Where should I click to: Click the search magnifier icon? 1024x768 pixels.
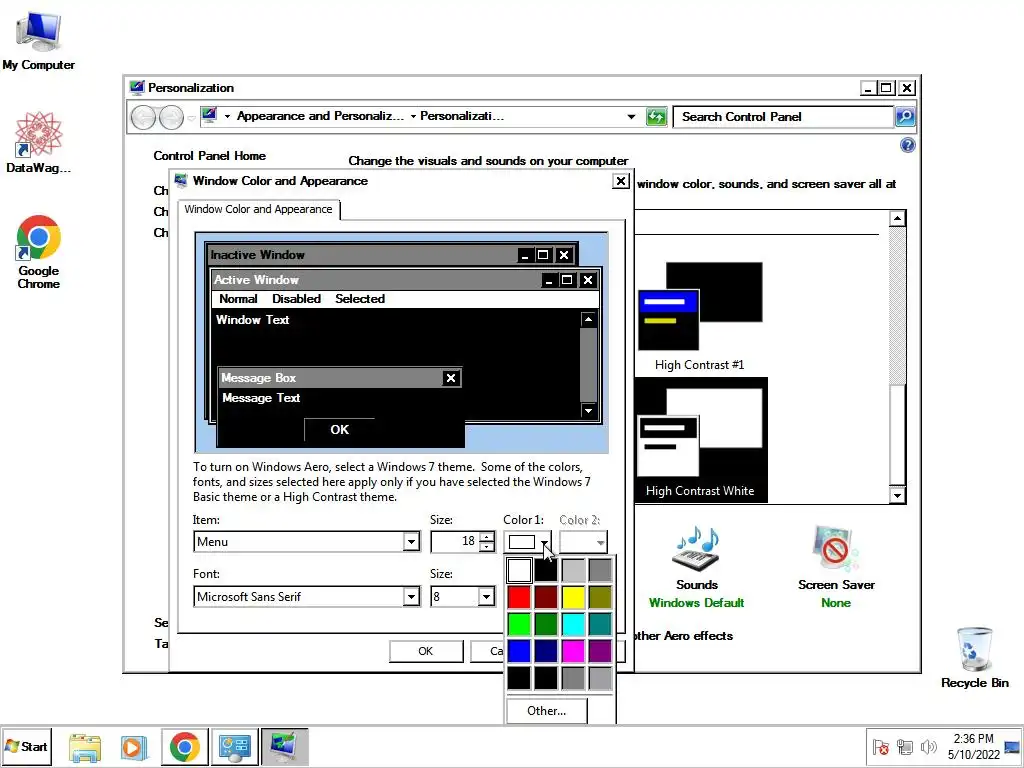coord(904,117)
